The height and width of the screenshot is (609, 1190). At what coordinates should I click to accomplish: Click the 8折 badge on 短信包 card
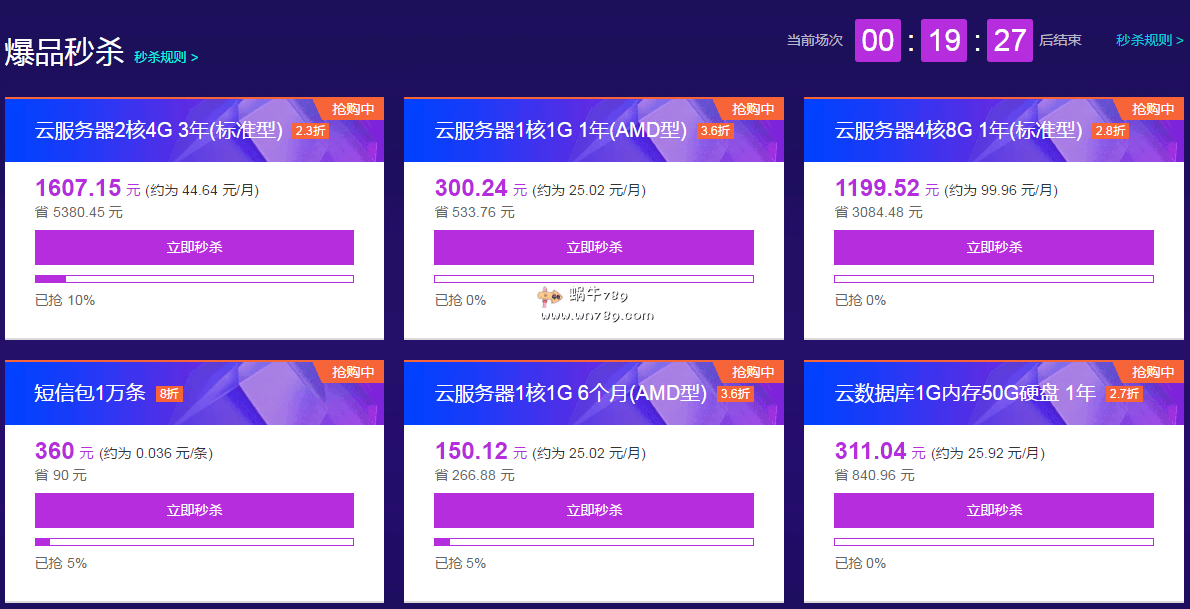[169, 394]
